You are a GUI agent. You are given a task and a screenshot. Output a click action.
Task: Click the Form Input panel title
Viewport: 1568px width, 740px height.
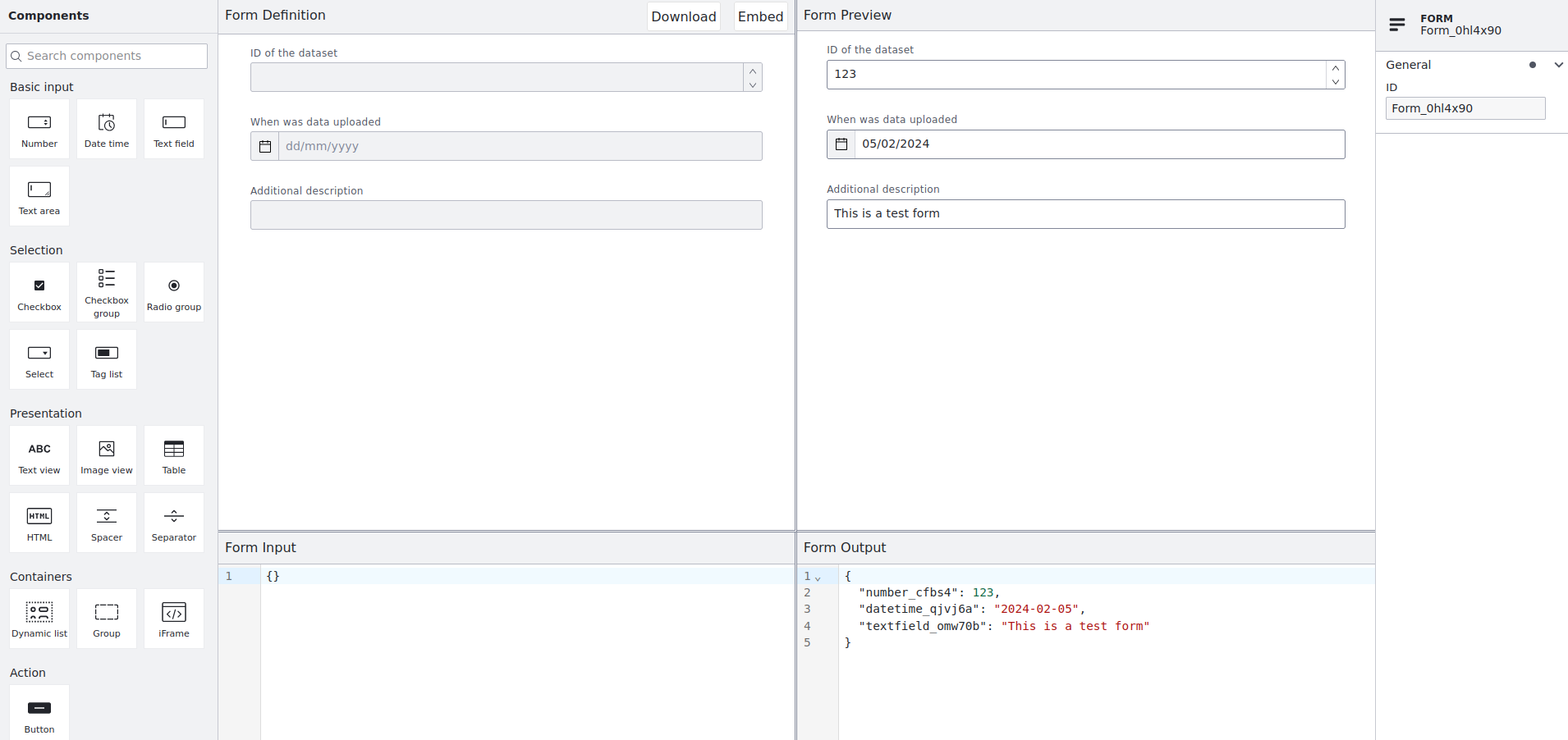tap(260, 548)
